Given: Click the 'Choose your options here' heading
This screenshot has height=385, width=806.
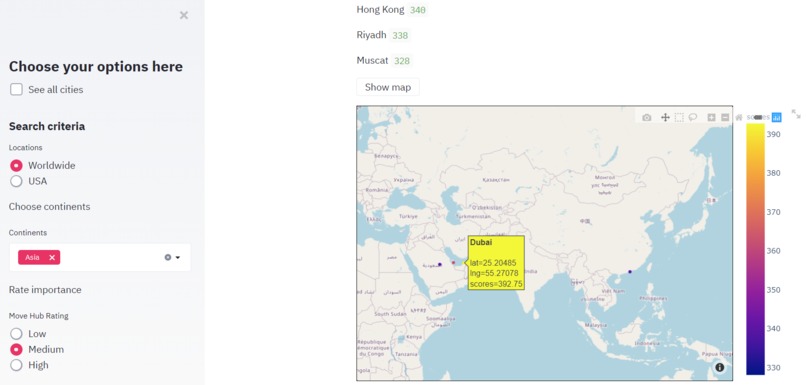Looking at the screenshot, I should pos(96,67).
